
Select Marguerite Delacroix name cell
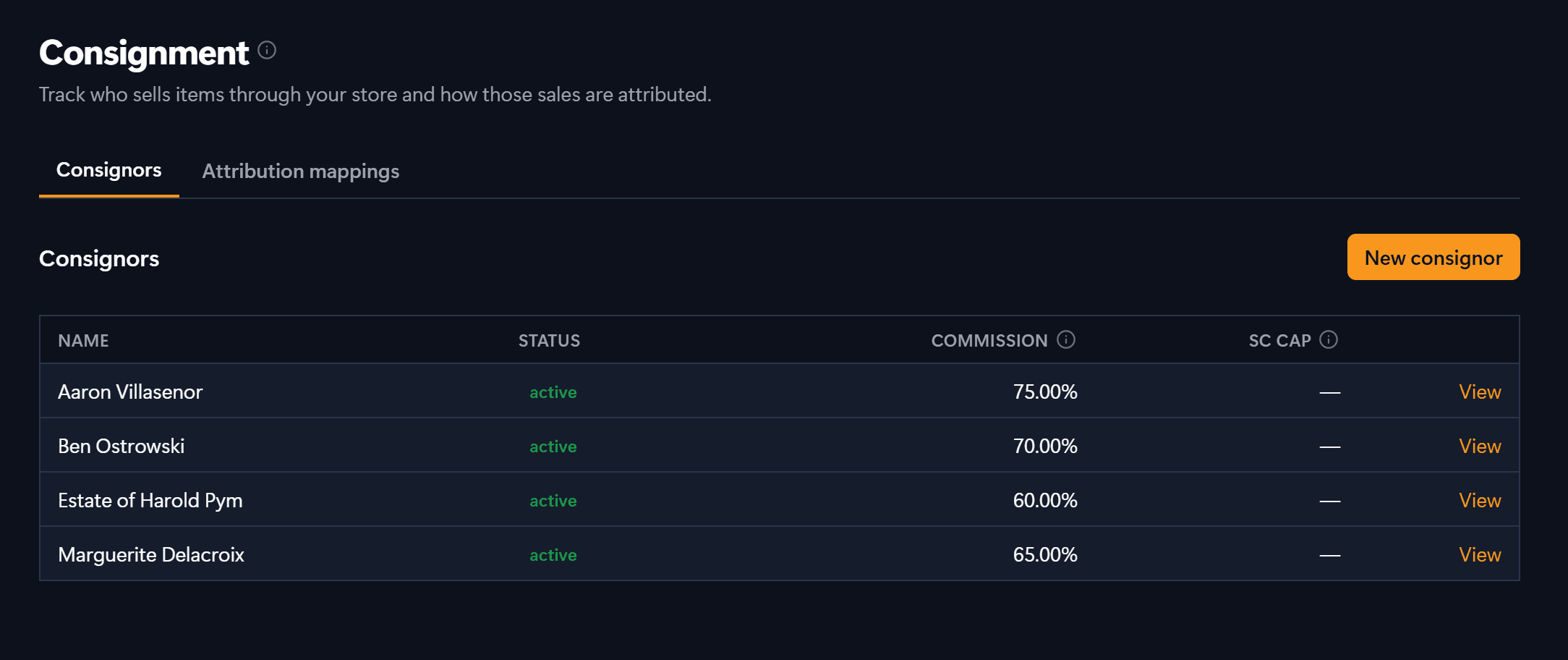pyautogui.click(x=151, y=555)
